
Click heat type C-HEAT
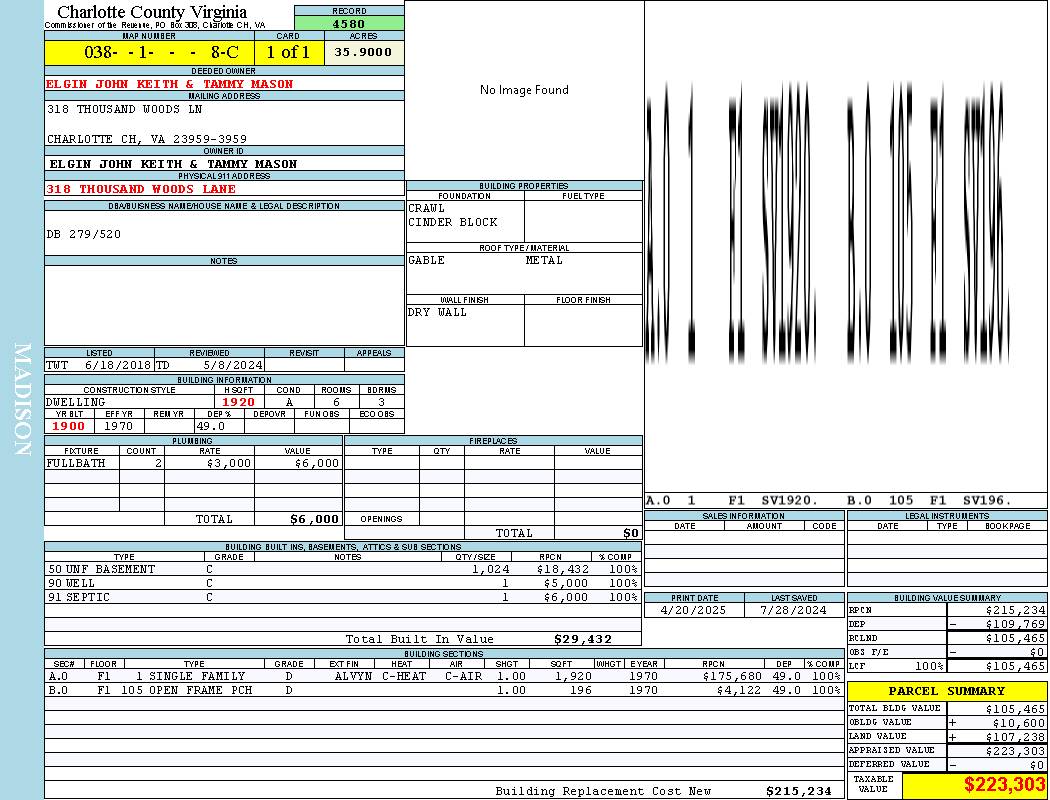[x=404, y=676]
